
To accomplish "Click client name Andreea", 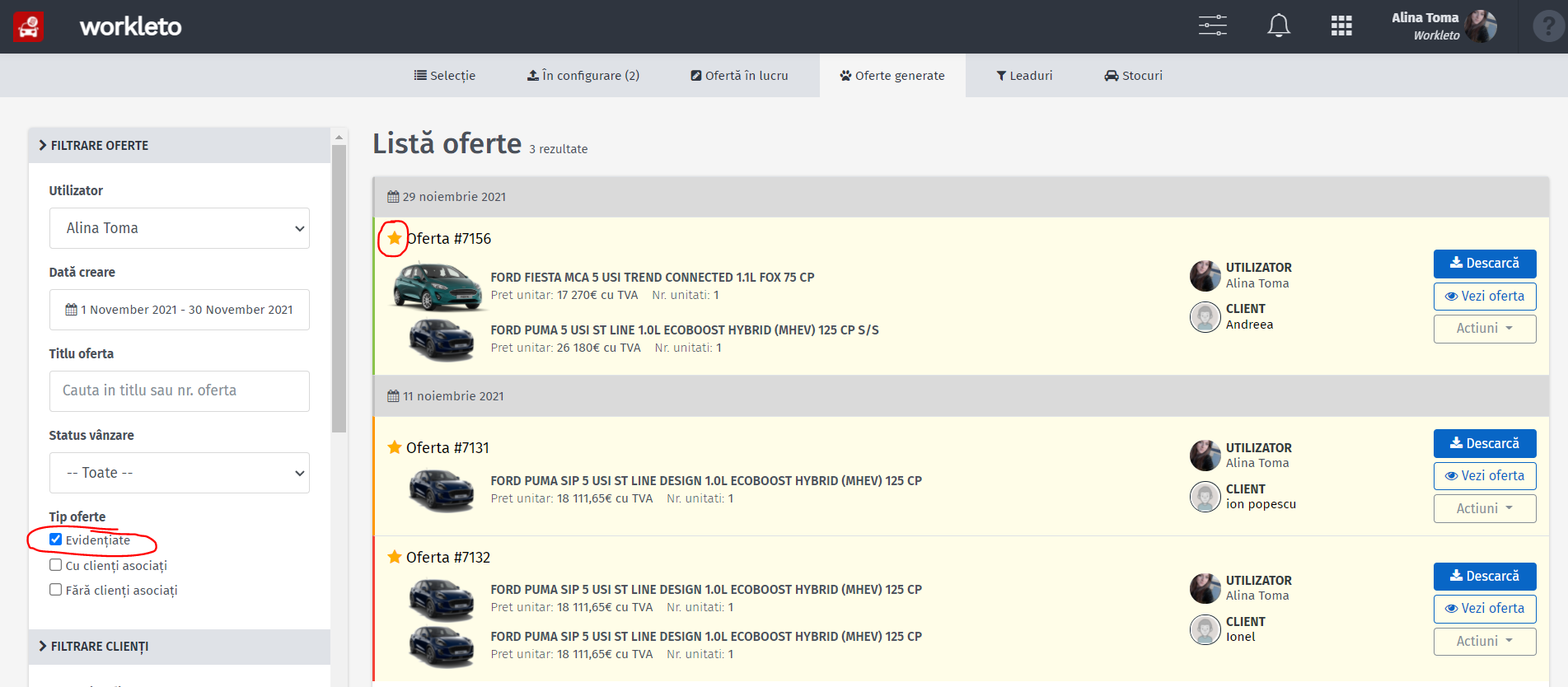I will coord(1249,325).
